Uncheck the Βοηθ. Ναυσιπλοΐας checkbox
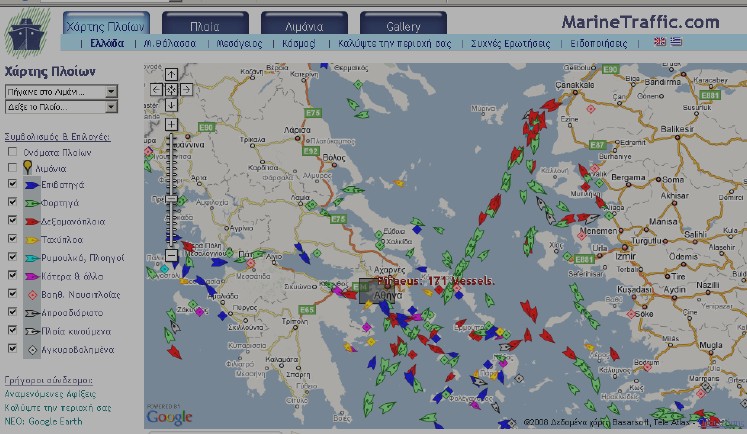Viewport: 747px width, 434px height. (x=12, y=293)
